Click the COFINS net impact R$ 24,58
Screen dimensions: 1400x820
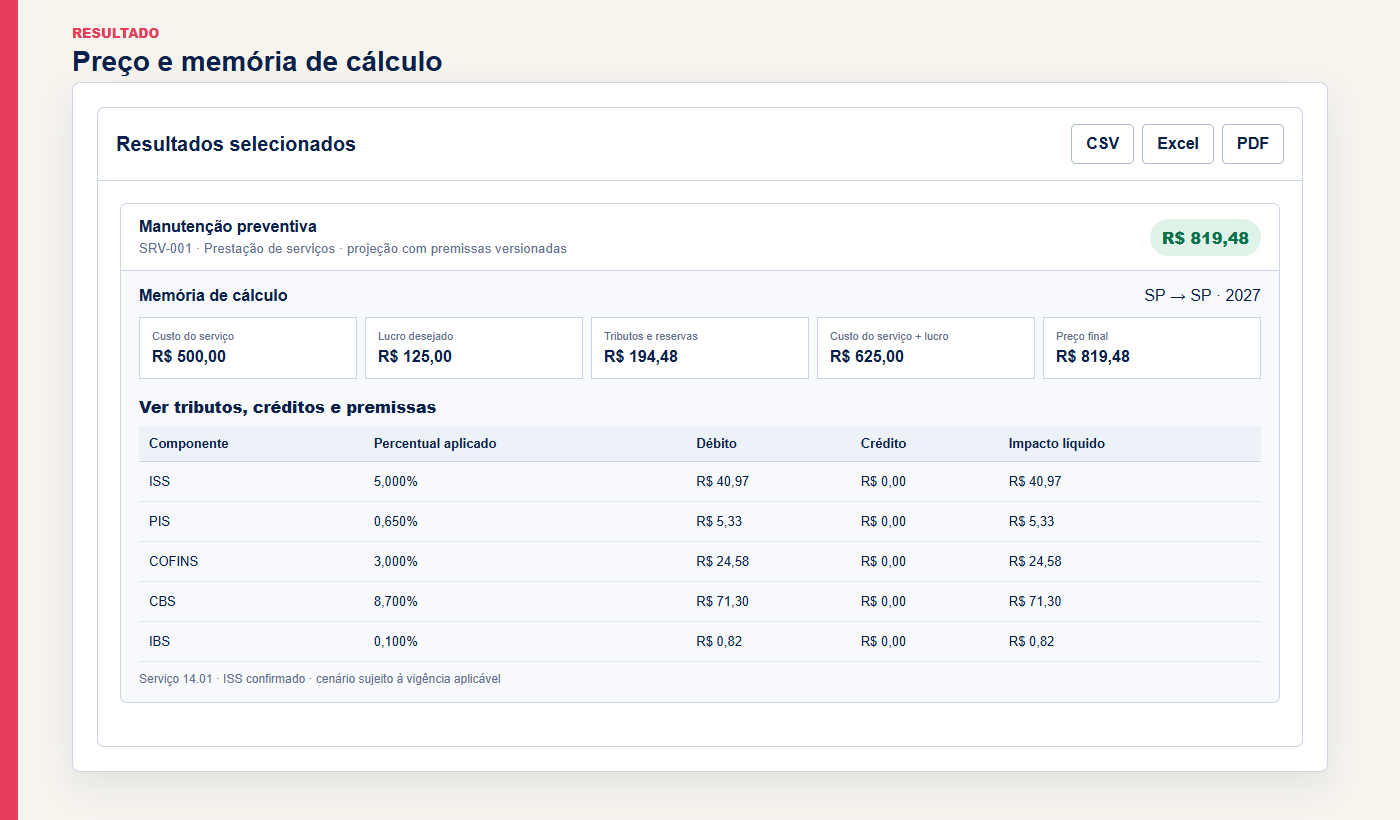1035,562
